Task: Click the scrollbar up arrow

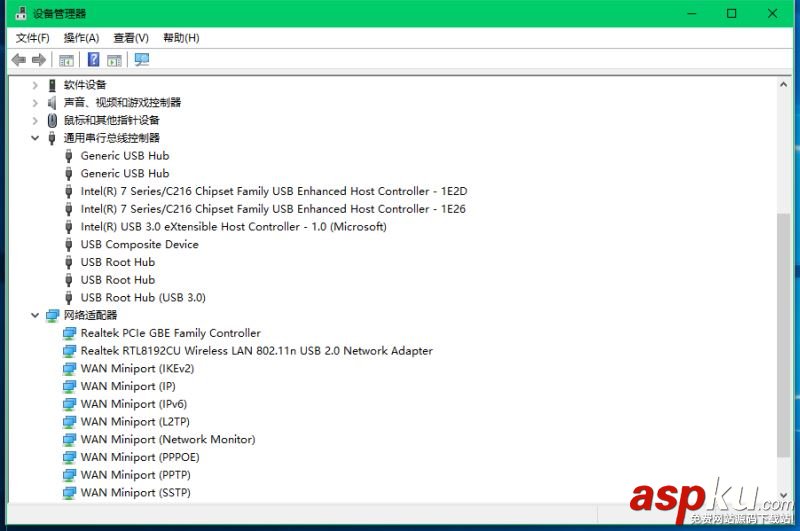Action: coord(784,85)
